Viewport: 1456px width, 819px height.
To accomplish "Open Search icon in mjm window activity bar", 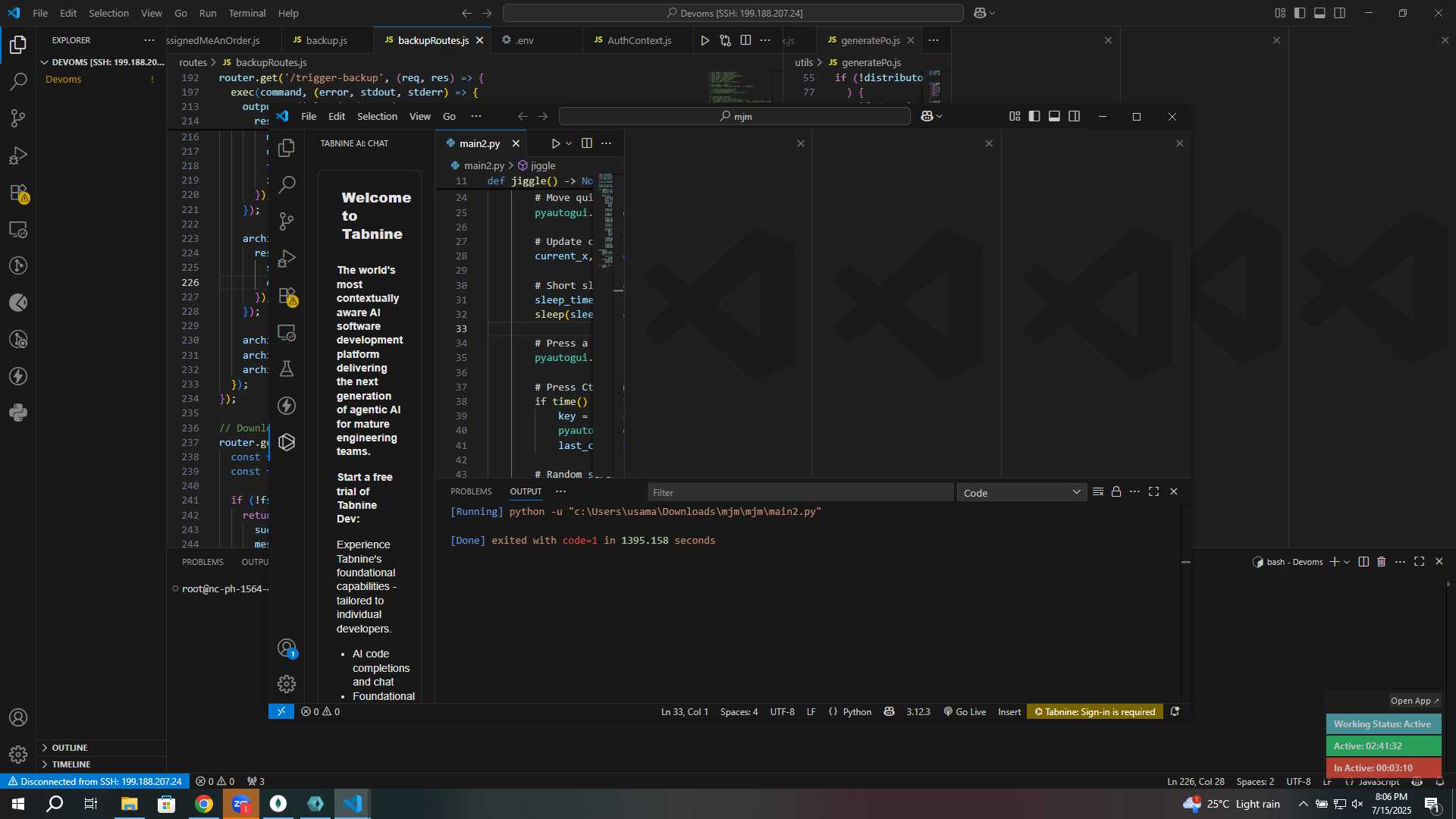I will pos(287,184).
